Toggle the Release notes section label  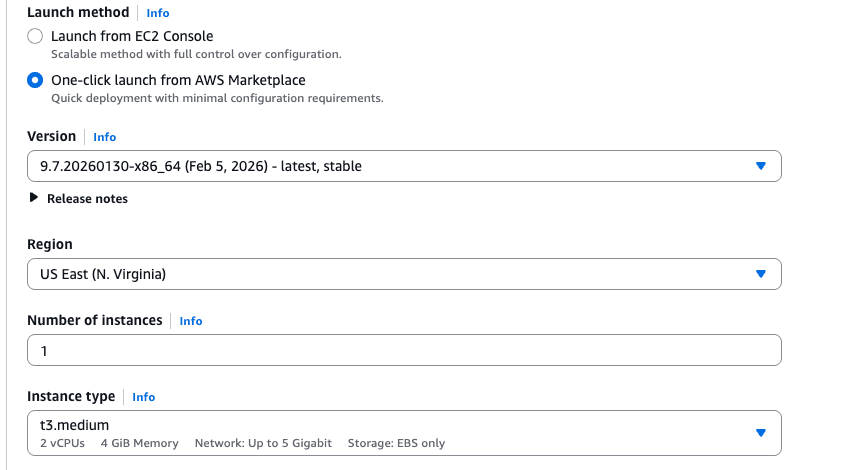click(x=87, y=199)
